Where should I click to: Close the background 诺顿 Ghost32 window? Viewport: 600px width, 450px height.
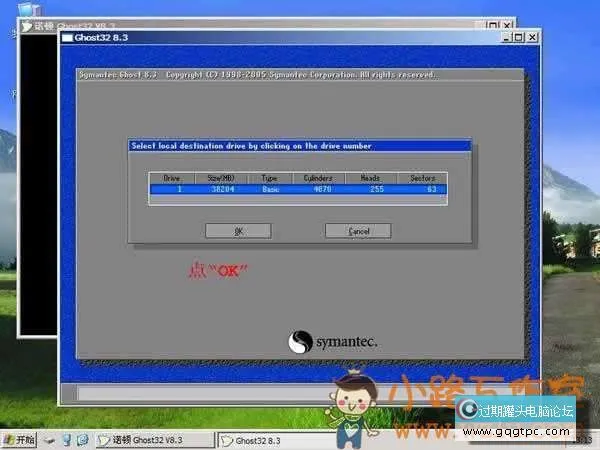click(x=507, y=25)
